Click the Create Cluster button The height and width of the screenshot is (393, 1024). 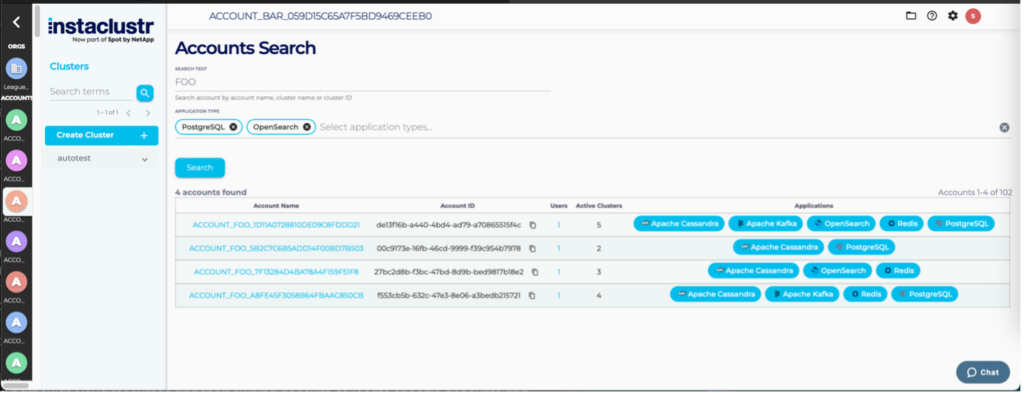[x=101, y=135]
